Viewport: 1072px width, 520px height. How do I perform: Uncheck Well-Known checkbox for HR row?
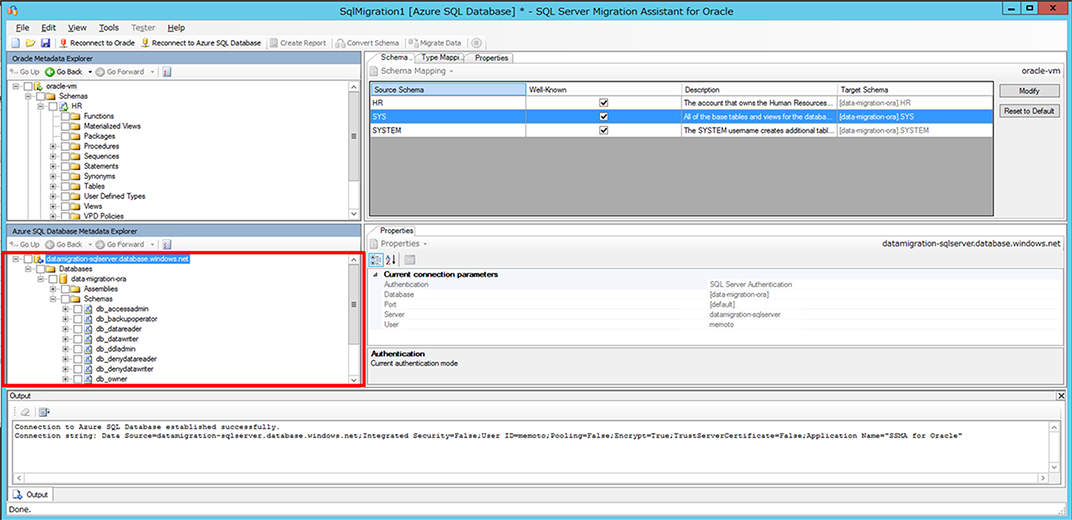(604, 102)
